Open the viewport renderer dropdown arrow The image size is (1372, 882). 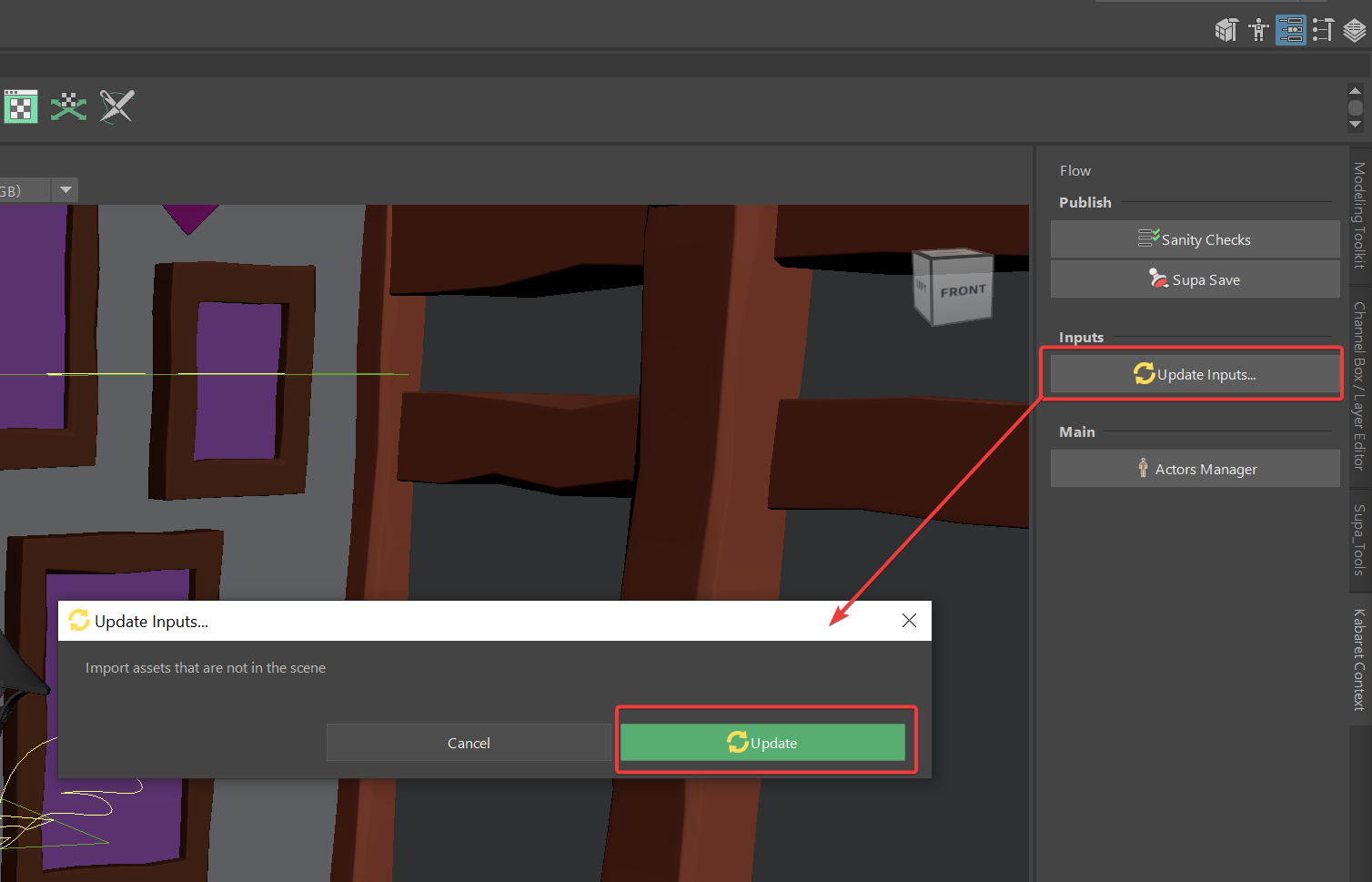pyautogui.click(x=65, y=190)
